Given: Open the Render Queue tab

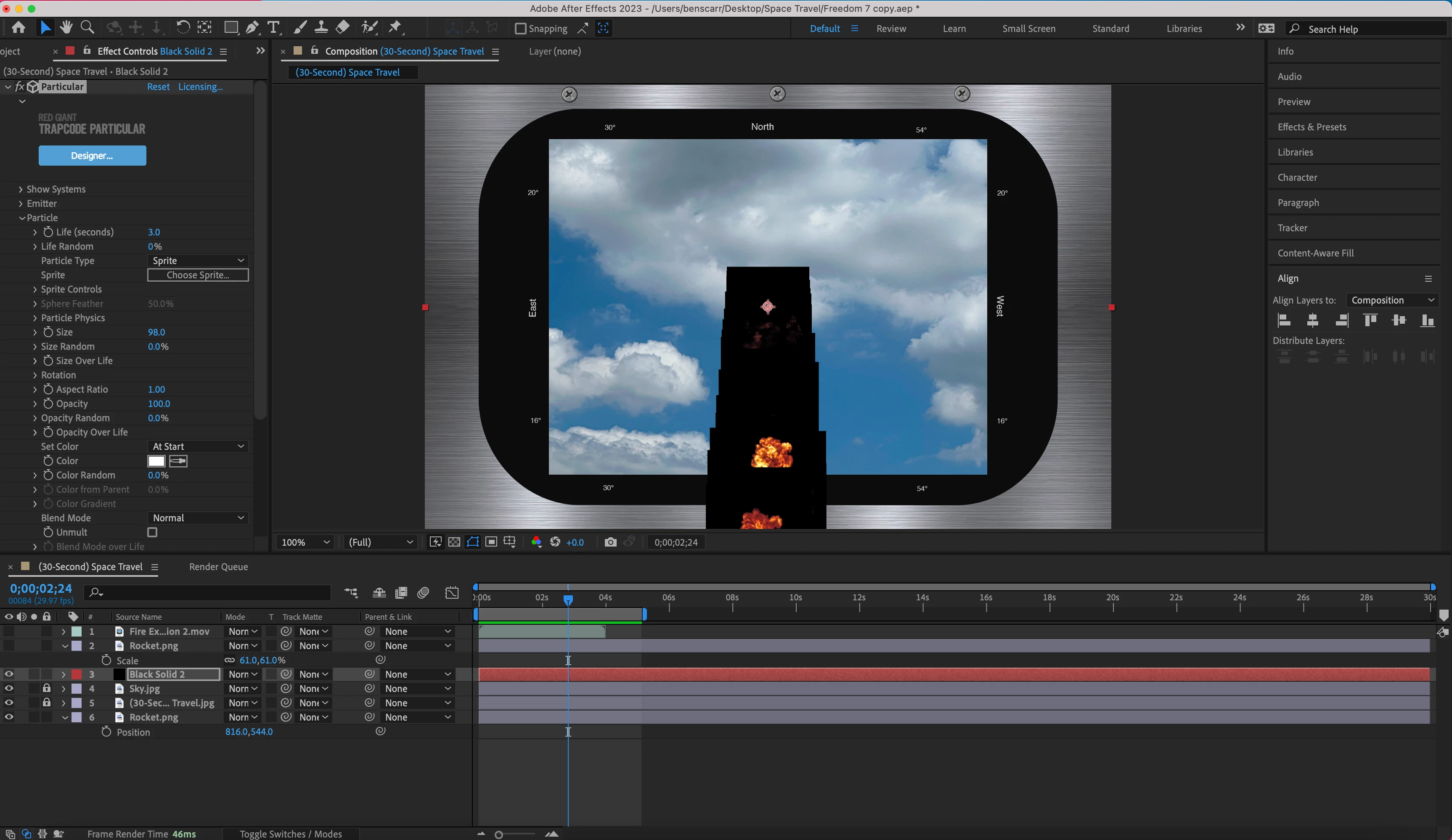Looking at the screenshot, I should pyautogui.click(x=218, y=567).
